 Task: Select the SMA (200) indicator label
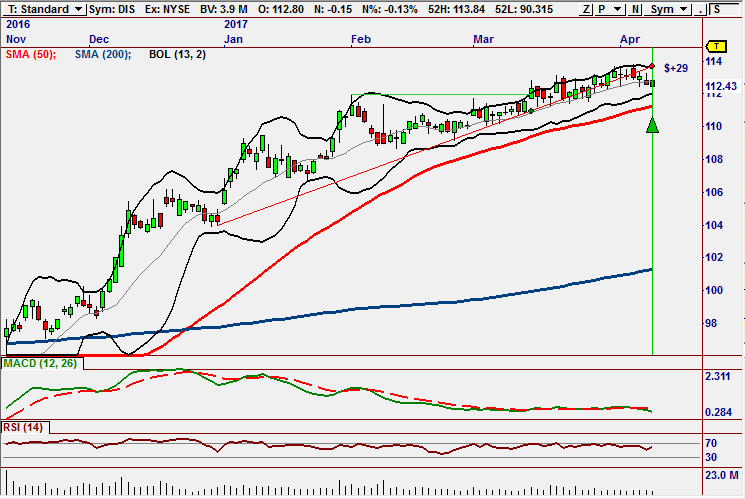pos(103,54)
